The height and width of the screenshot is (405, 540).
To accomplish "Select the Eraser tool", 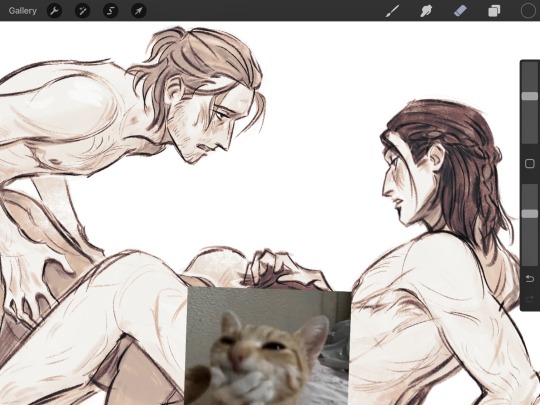I will click(x=460, y=10).
